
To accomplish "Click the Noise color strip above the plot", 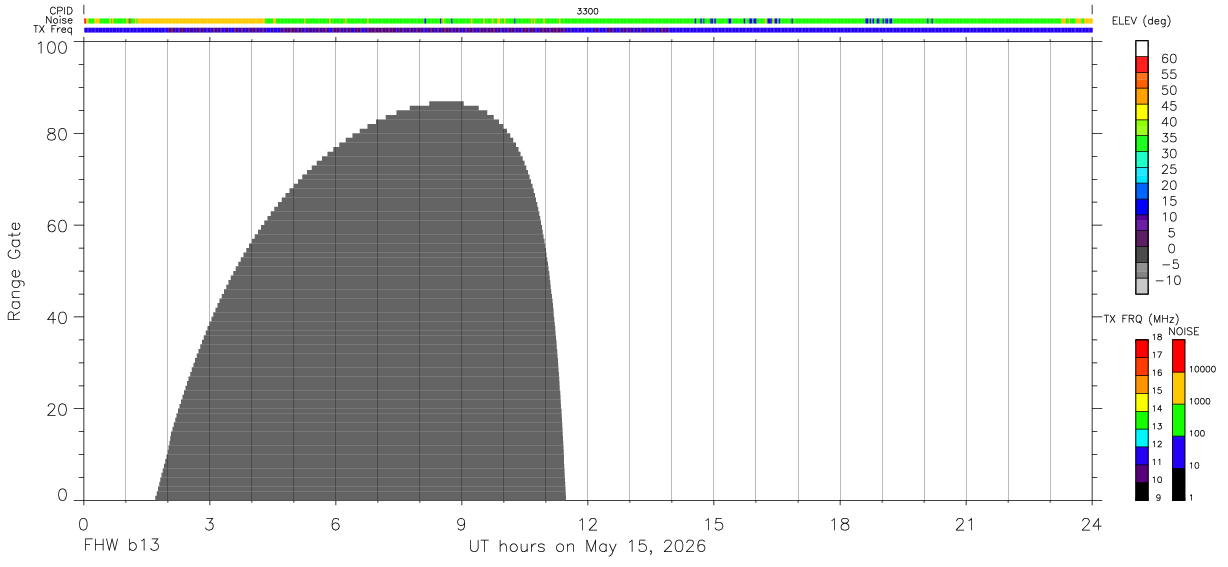I will pyautogui.click(x=588, y=20).
